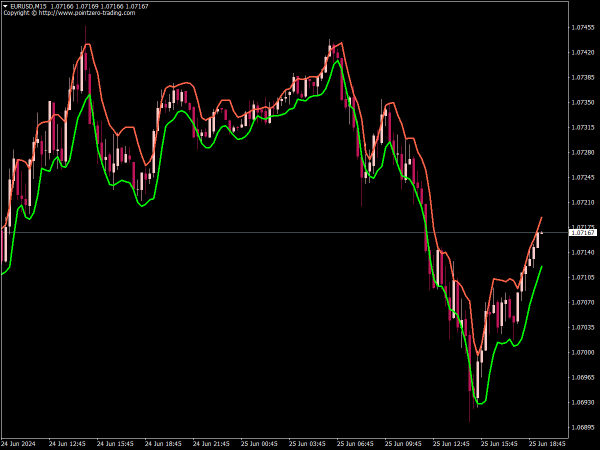Click the EURUSD,M15 symbol title text
Image resolution: width=600 pixels, height=450 pixels.
pyautogui.click(x=26, y=6)
